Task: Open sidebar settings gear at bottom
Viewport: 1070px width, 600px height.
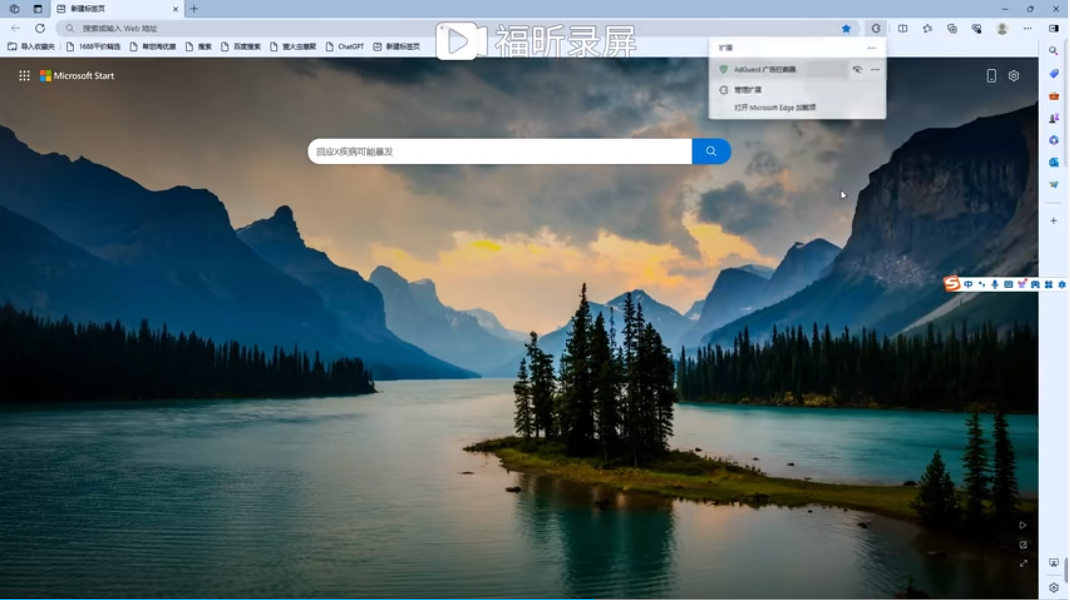Action: pos(1054,587)
